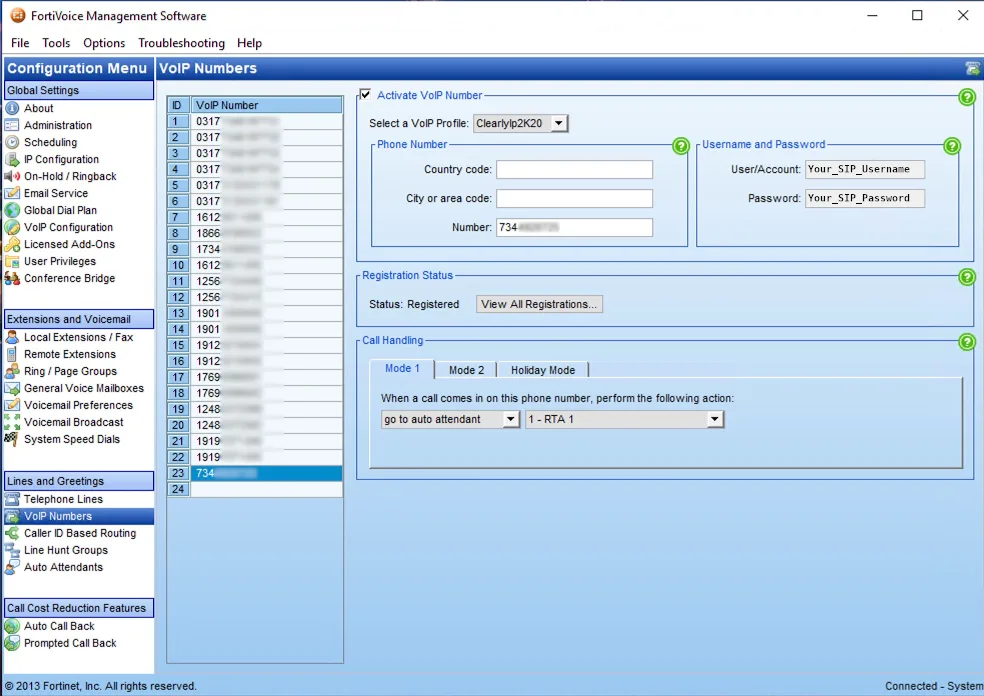Click the General Voice Mailboxes icon
The height and width of the screenshot is (696, 984).
(12, 388)
